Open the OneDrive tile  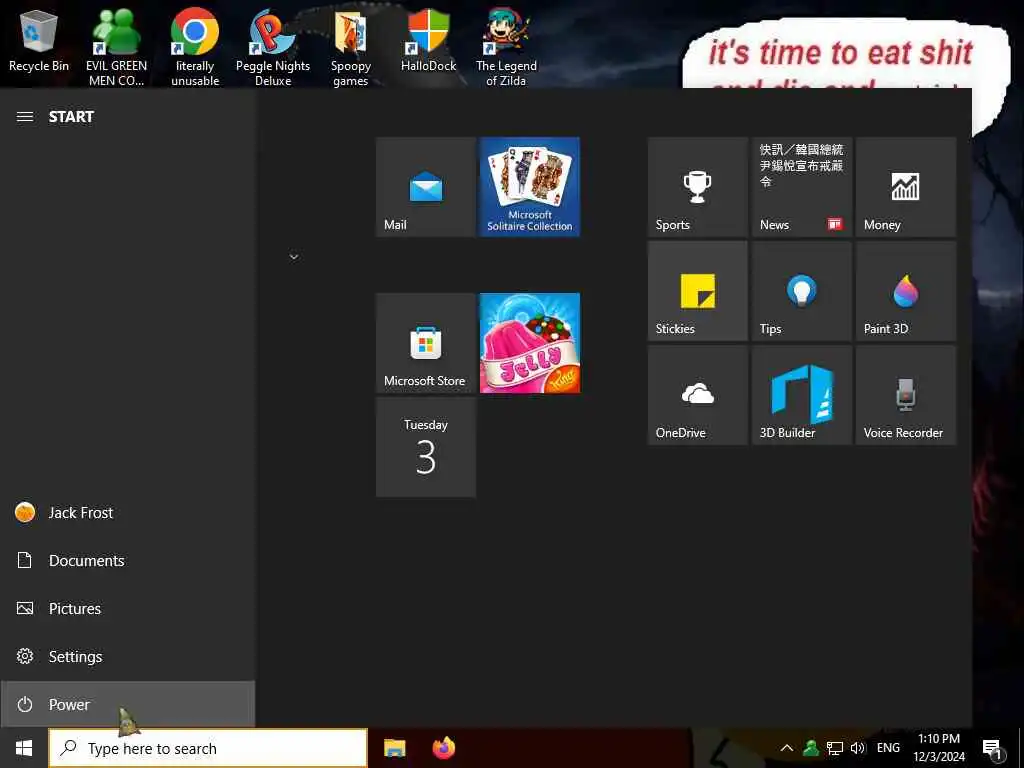(x=697, y=395)
